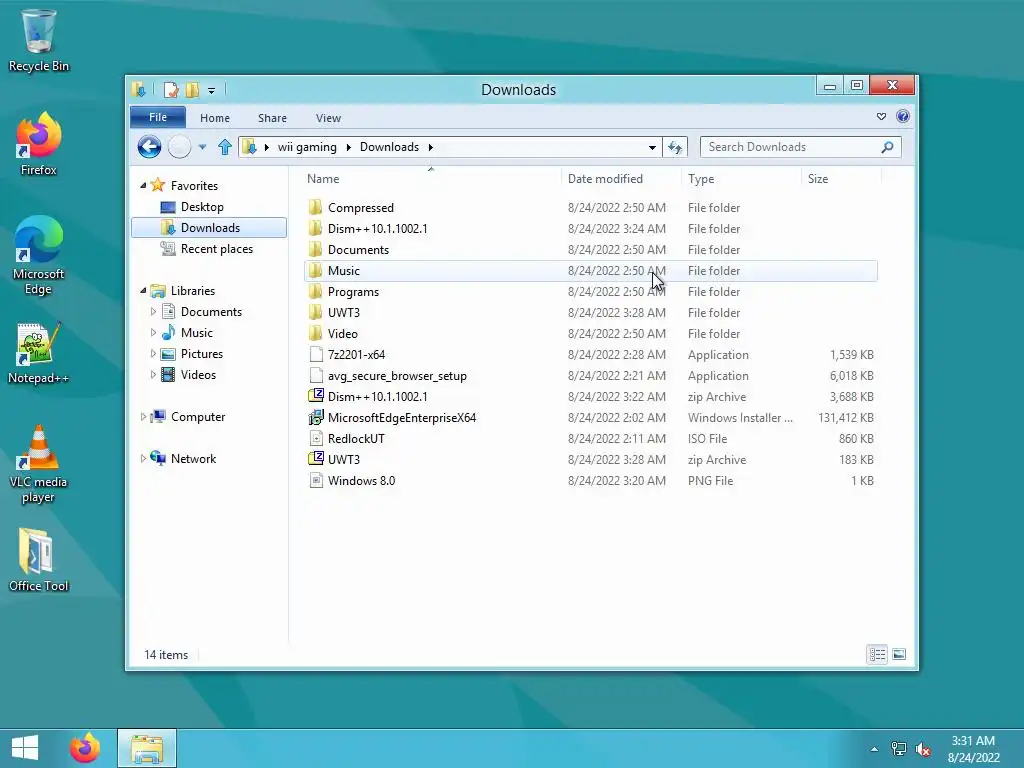Expand the Computer tree node
Screen dimensions: 1024x768
coord(143,417)
